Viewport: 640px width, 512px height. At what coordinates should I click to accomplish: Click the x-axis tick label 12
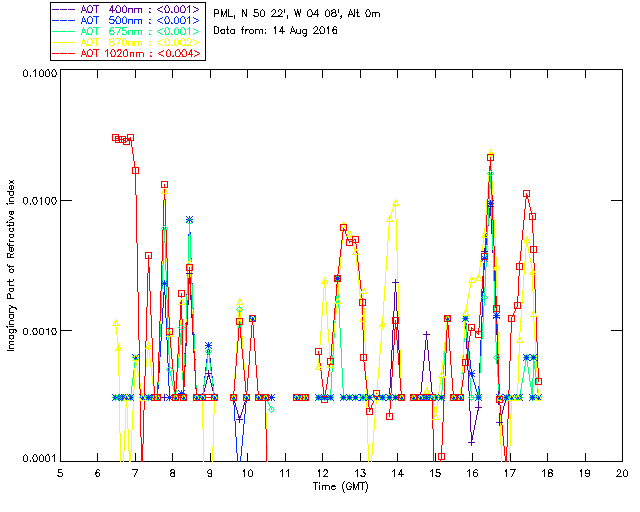(322, 473)
